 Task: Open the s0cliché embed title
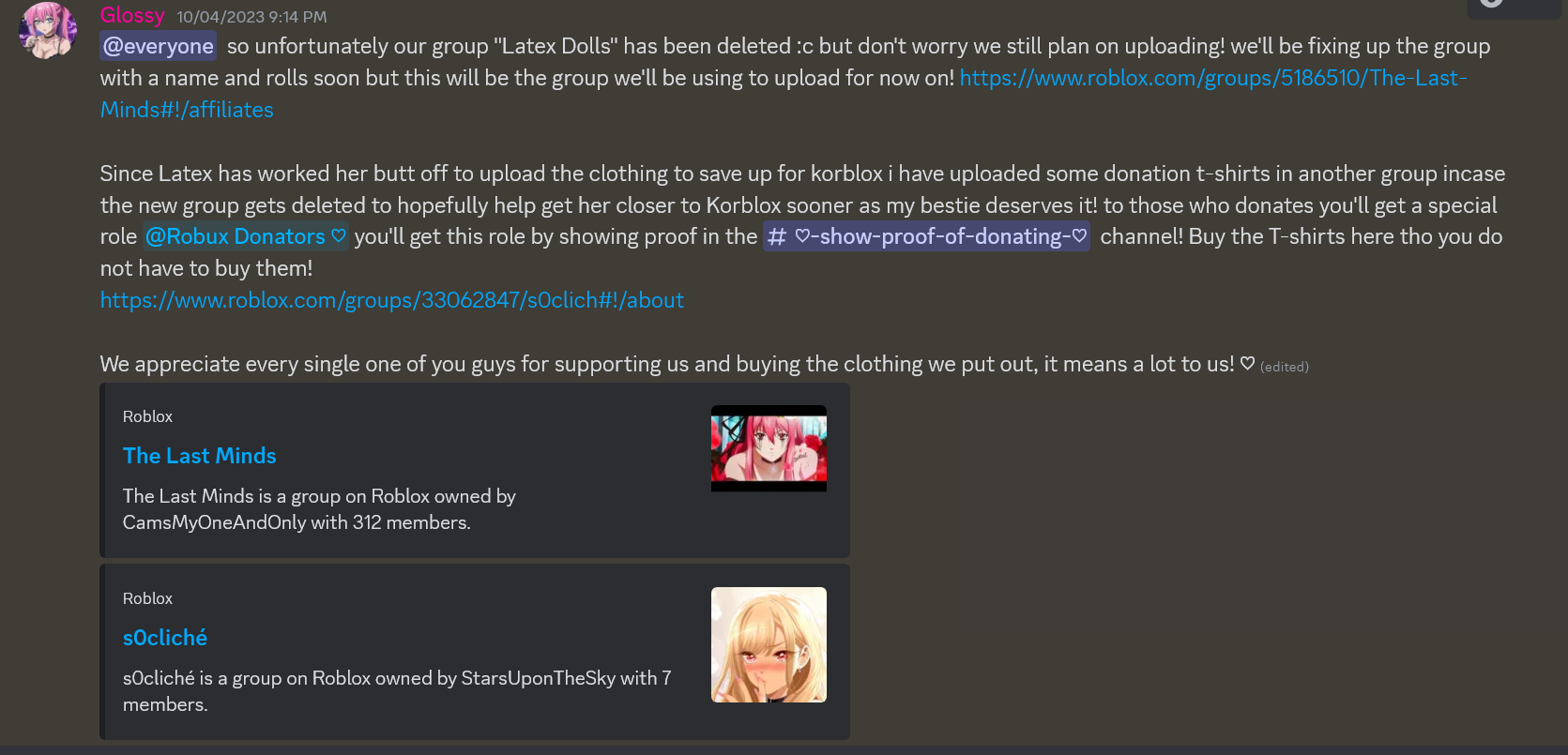165,638
